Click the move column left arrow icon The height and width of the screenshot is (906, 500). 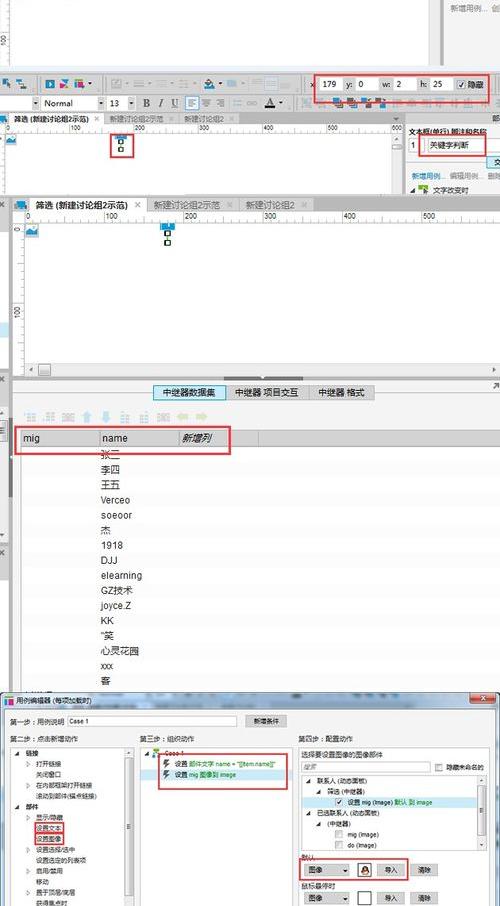point(183,417)
